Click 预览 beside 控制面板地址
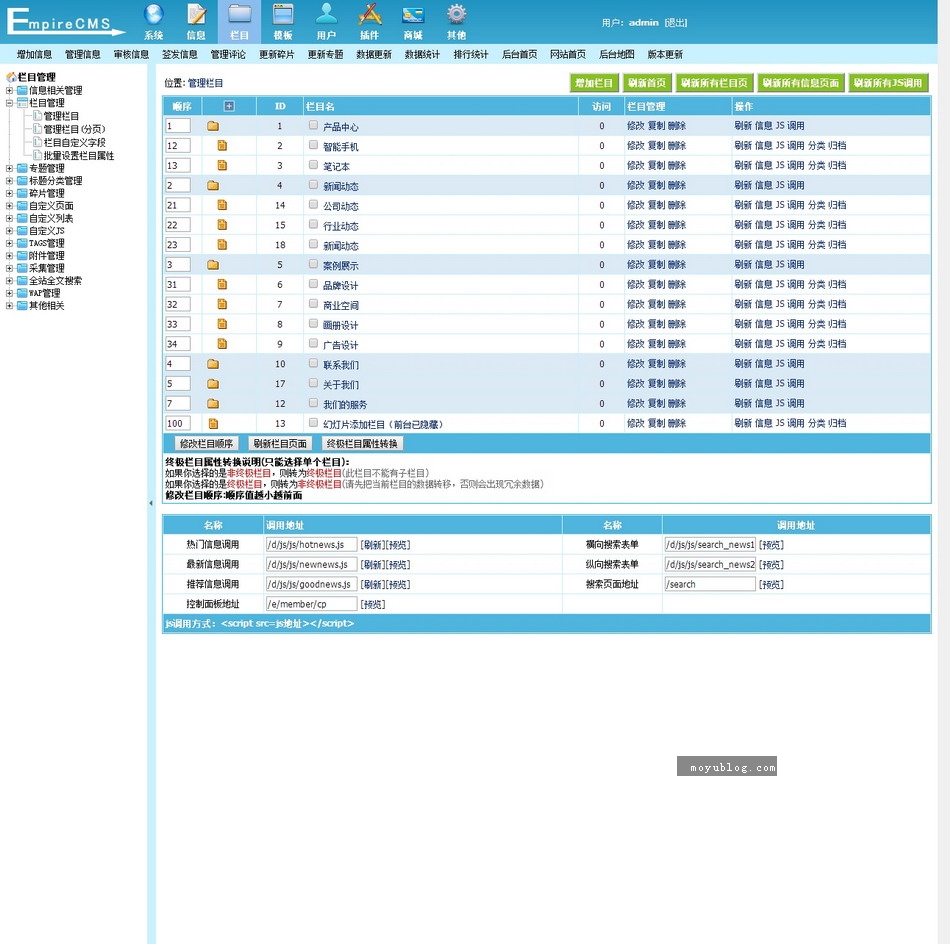This screenshot has height=944, width=950. (x=373, y=604)
